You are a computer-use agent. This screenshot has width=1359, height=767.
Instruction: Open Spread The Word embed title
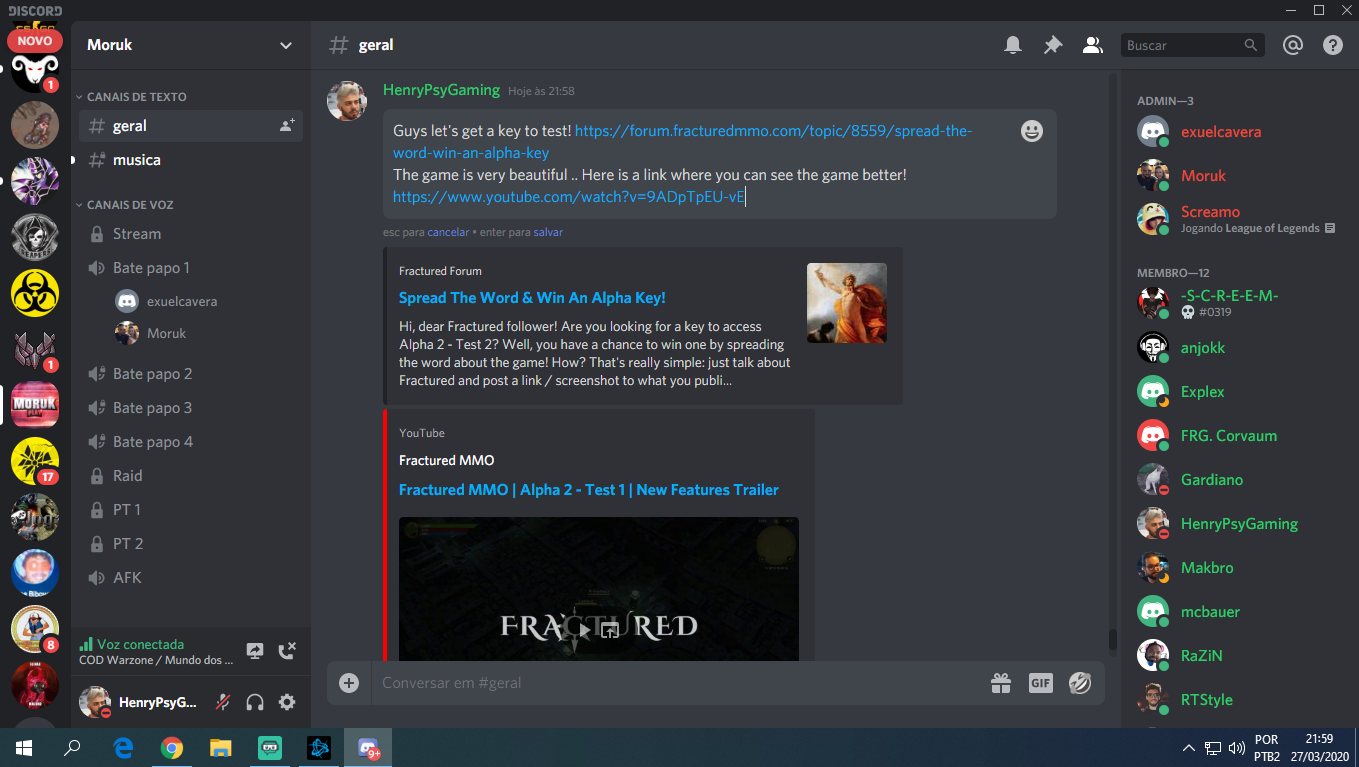[532, 298]
